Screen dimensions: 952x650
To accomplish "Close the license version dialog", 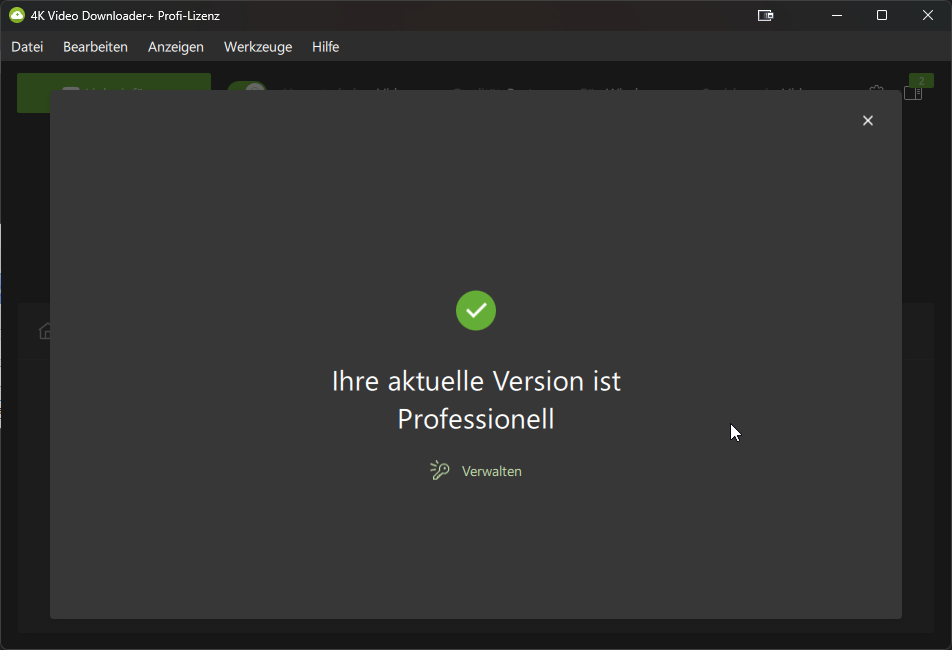I will pyautogui.click(x=868, y=121).
